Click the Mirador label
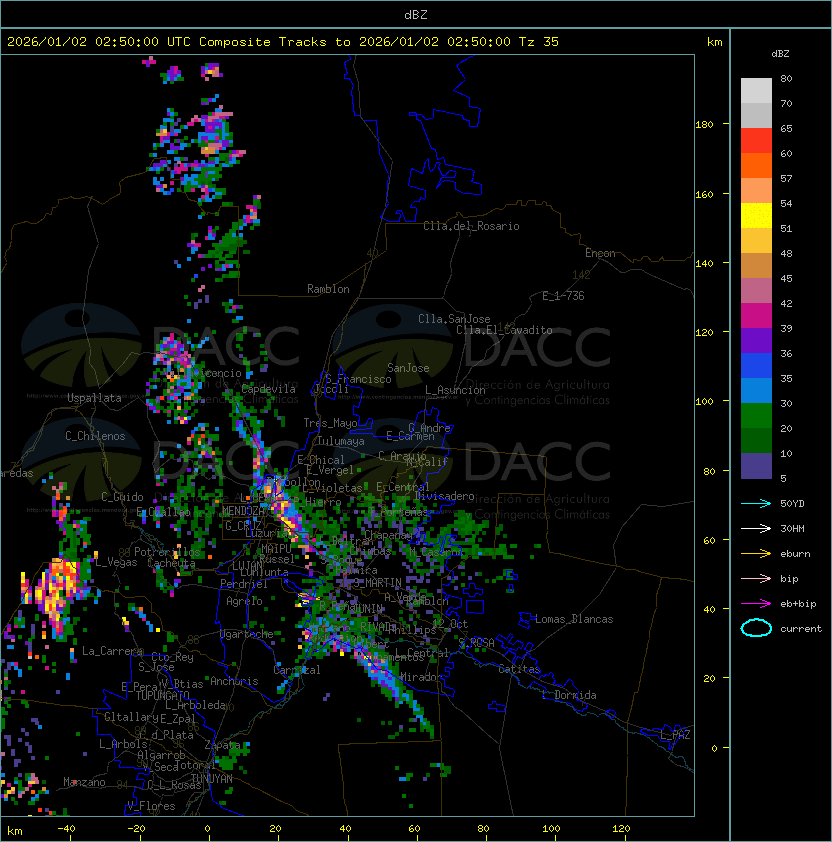The height and width of the screenshot is (842, 832). point(422,677)
